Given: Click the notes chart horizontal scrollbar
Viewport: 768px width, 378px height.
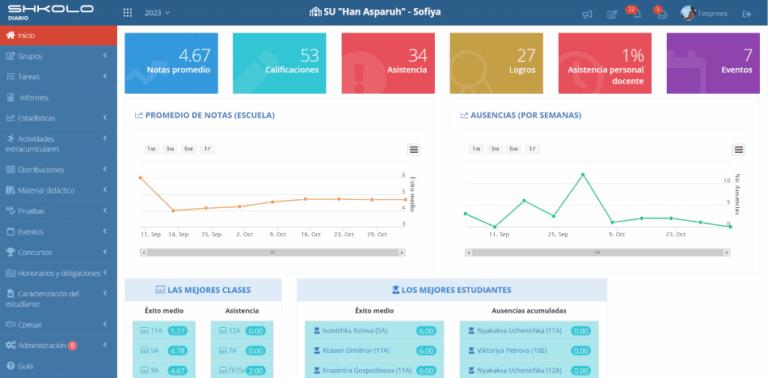Looking at the screenshot, I should coord(272,253).
